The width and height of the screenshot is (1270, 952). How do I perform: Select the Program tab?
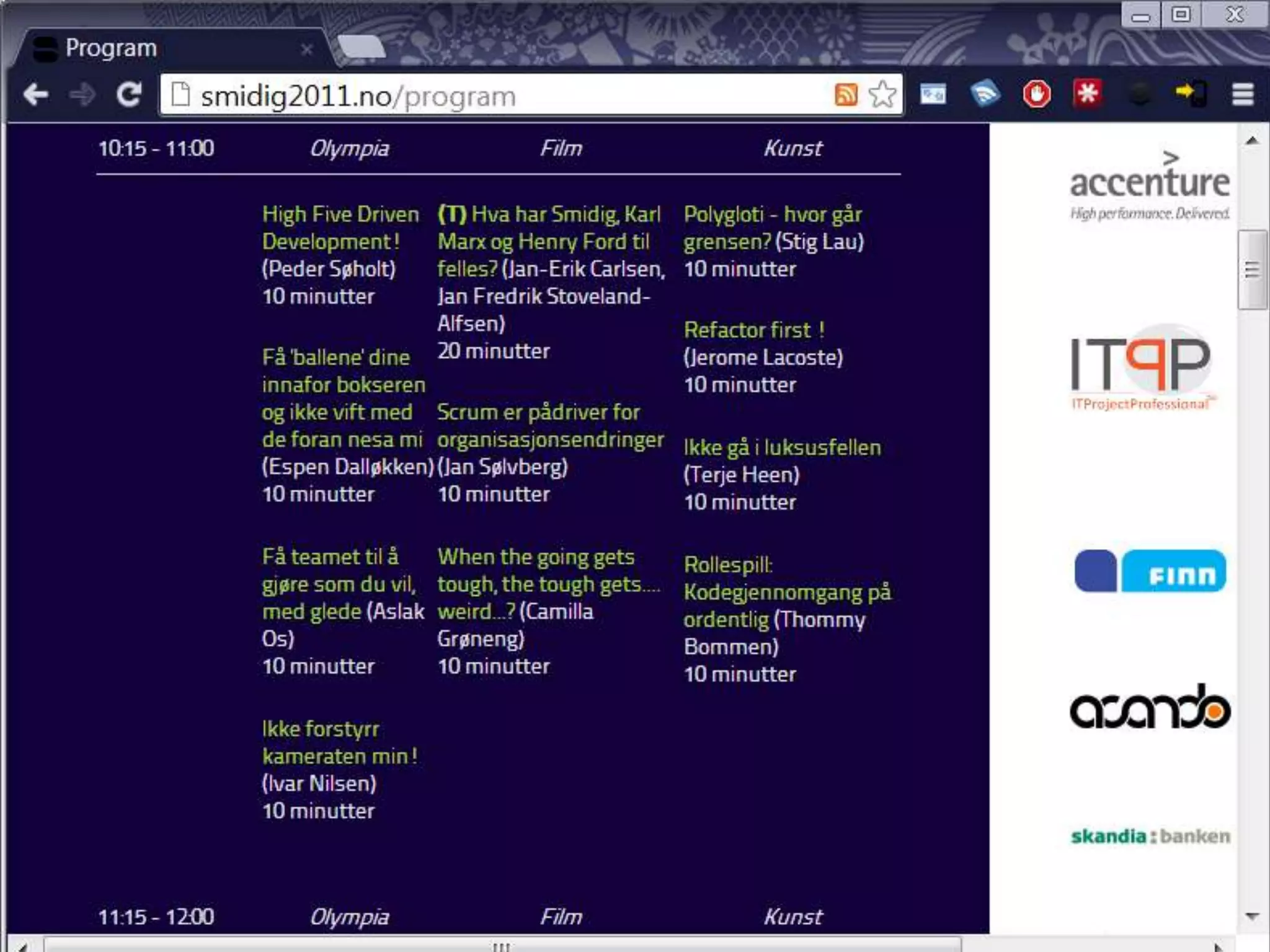[x=112, y=48]
